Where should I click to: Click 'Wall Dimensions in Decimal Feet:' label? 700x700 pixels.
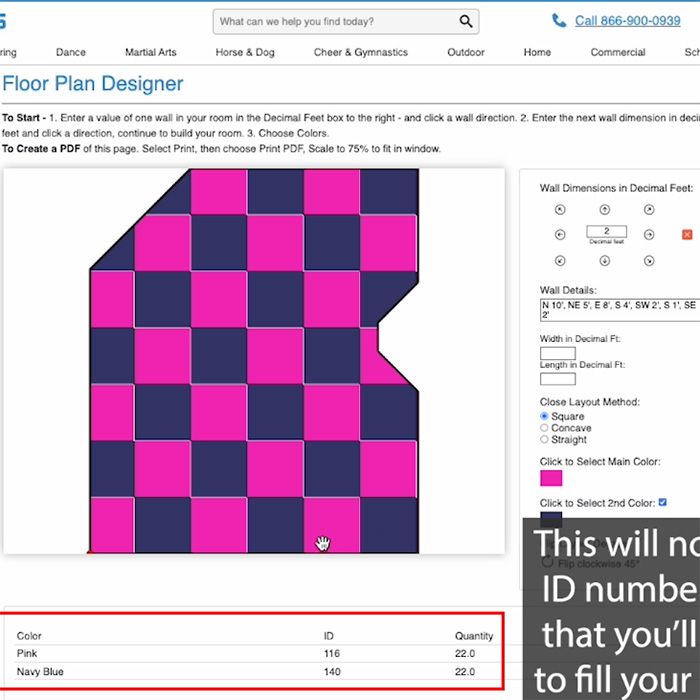(616, 188)
